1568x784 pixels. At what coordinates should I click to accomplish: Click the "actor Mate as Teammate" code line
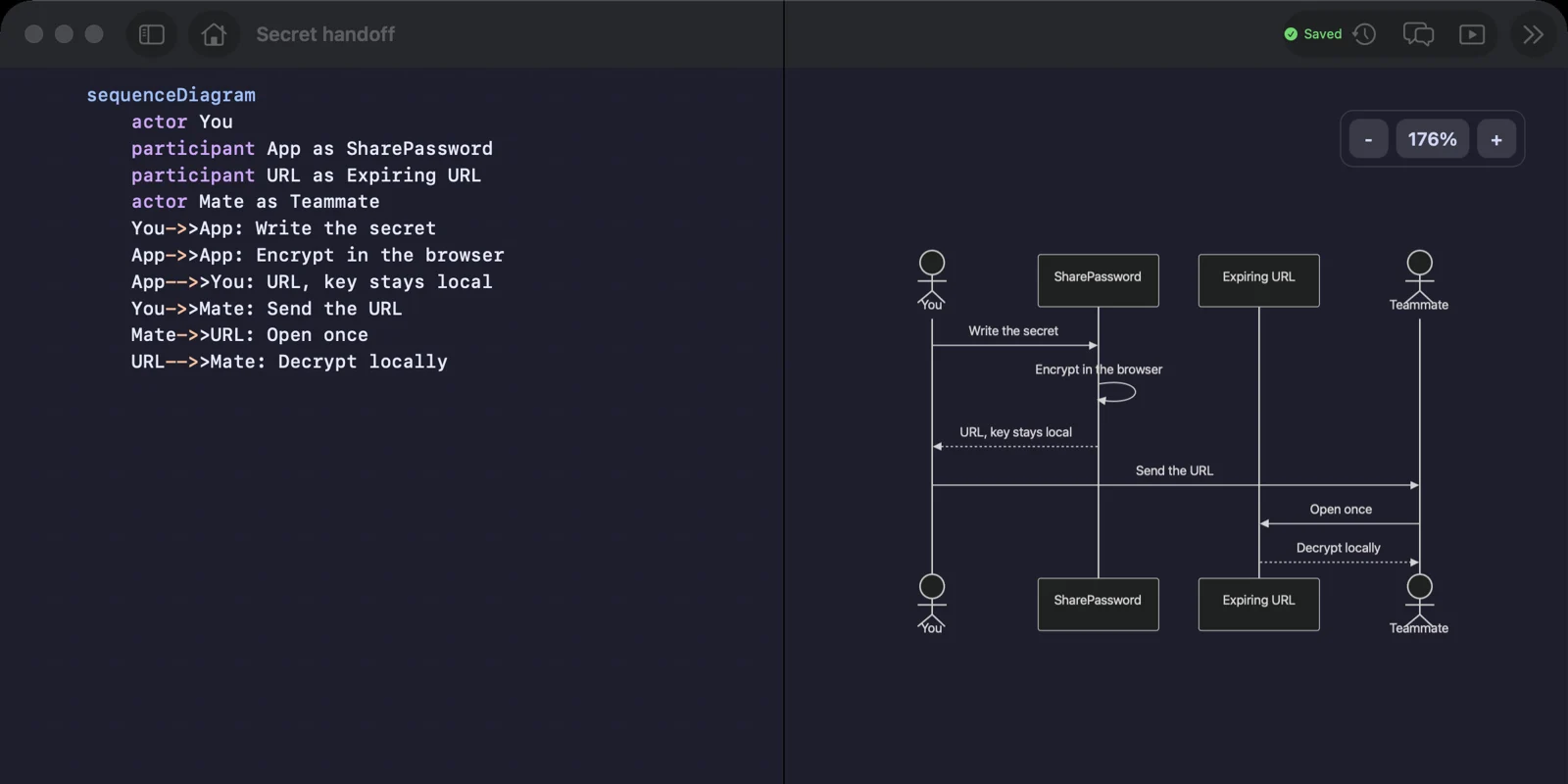[x=256, y=201]
